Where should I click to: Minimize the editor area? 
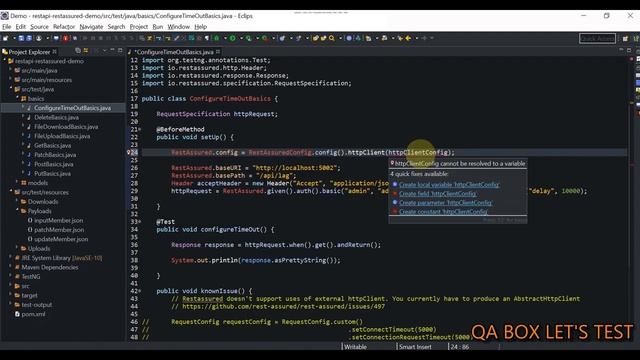click(621, 50)
